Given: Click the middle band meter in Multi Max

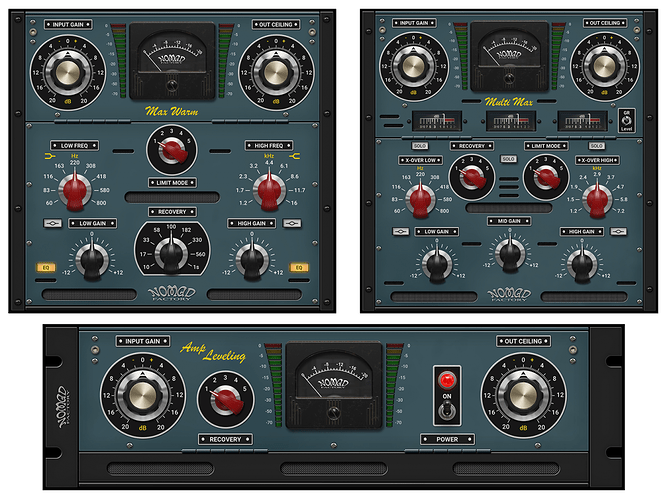Looking at the screenshot, I should click(x=511, y=121).
